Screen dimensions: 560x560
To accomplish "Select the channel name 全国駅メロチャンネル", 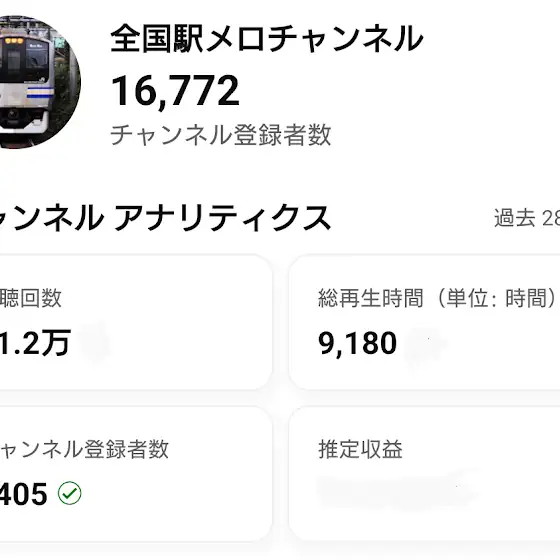I will point(267,39).
